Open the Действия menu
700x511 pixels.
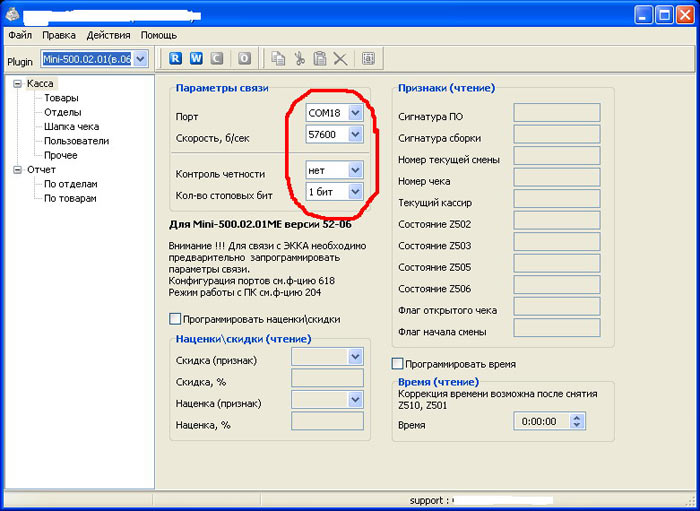[108, 35]
